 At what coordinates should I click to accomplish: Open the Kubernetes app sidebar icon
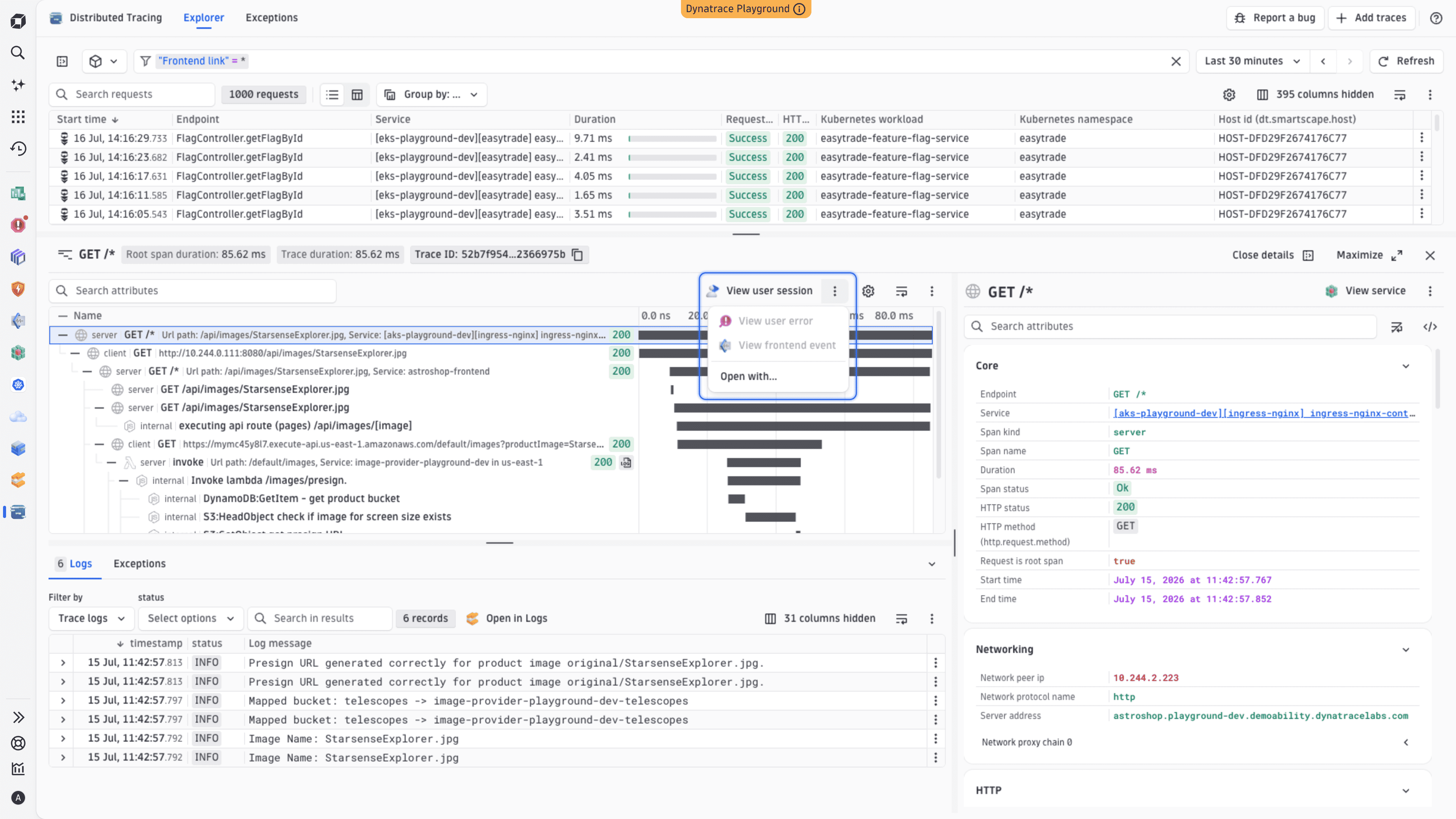click(18, 385)
